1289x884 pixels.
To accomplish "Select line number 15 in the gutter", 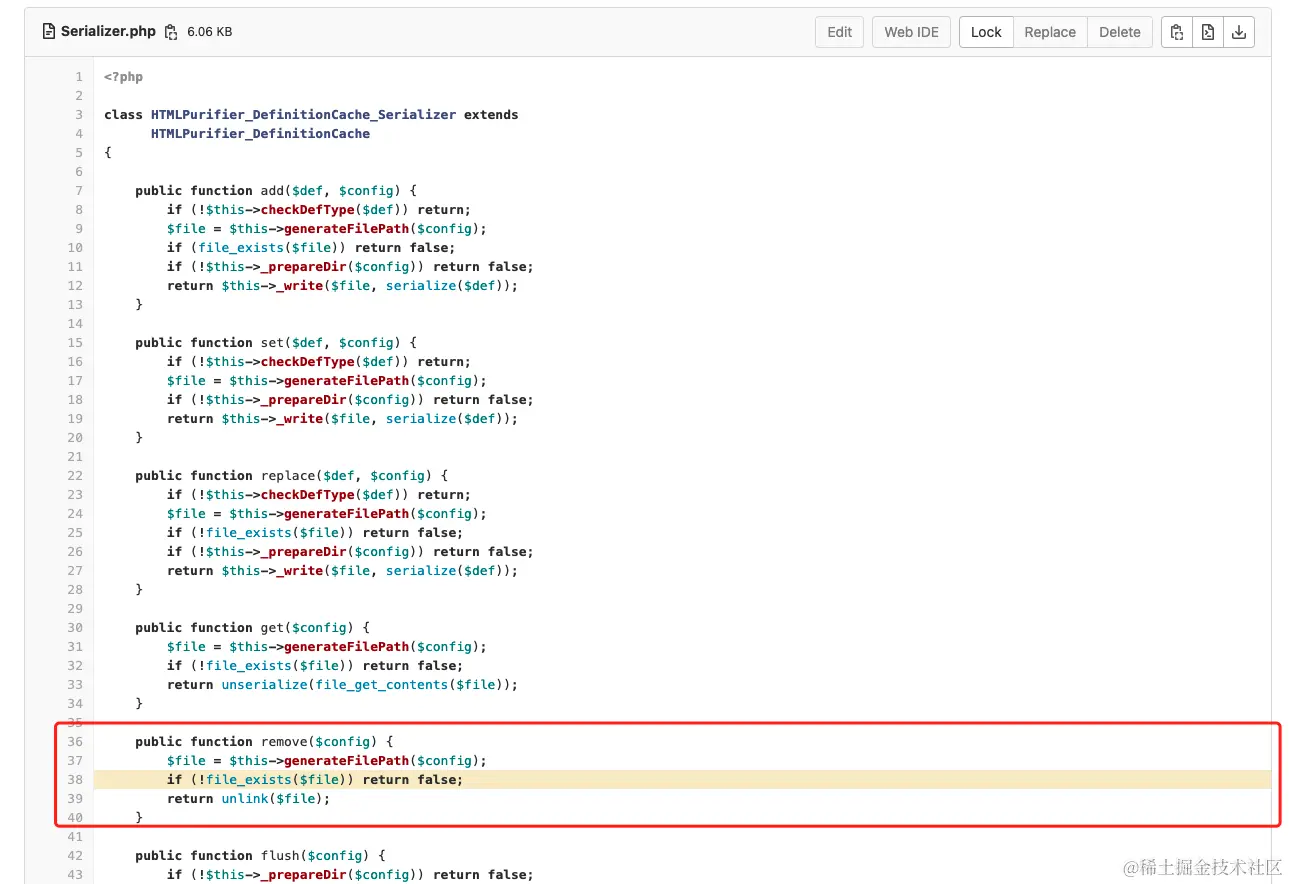I will coord(75,343).
